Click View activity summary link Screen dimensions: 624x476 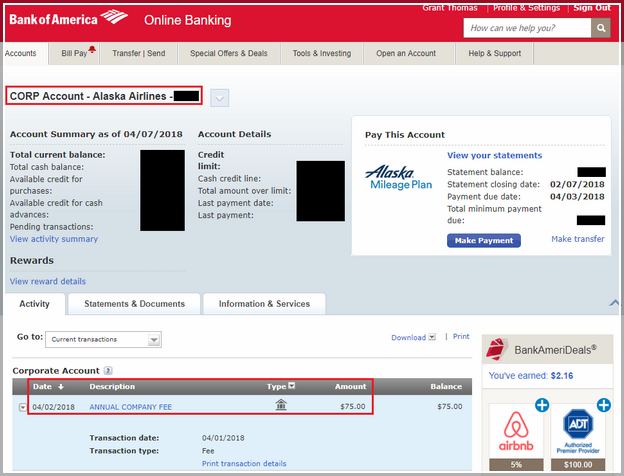(54, 239)
